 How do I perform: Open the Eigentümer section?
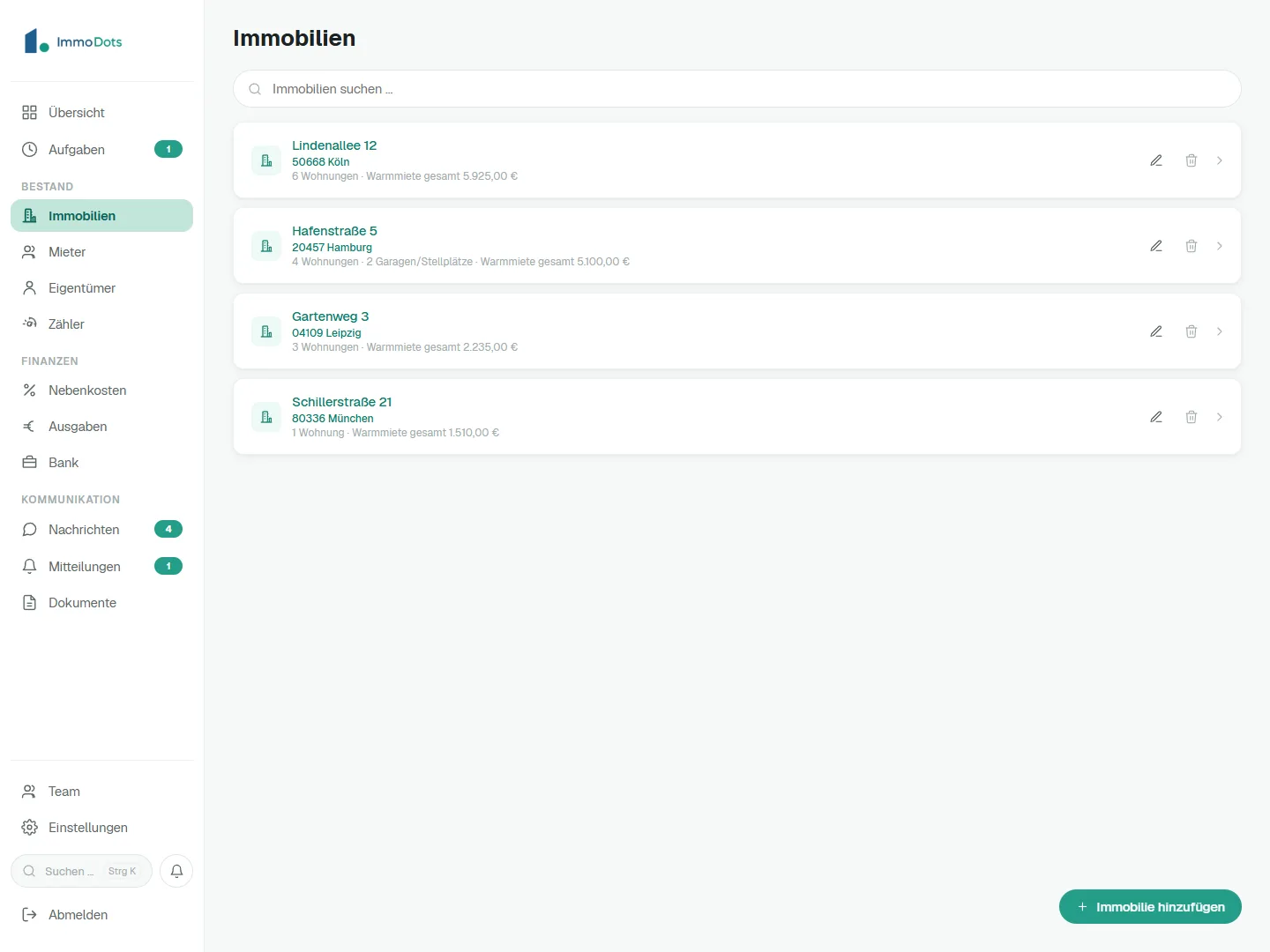click(101, 288)
